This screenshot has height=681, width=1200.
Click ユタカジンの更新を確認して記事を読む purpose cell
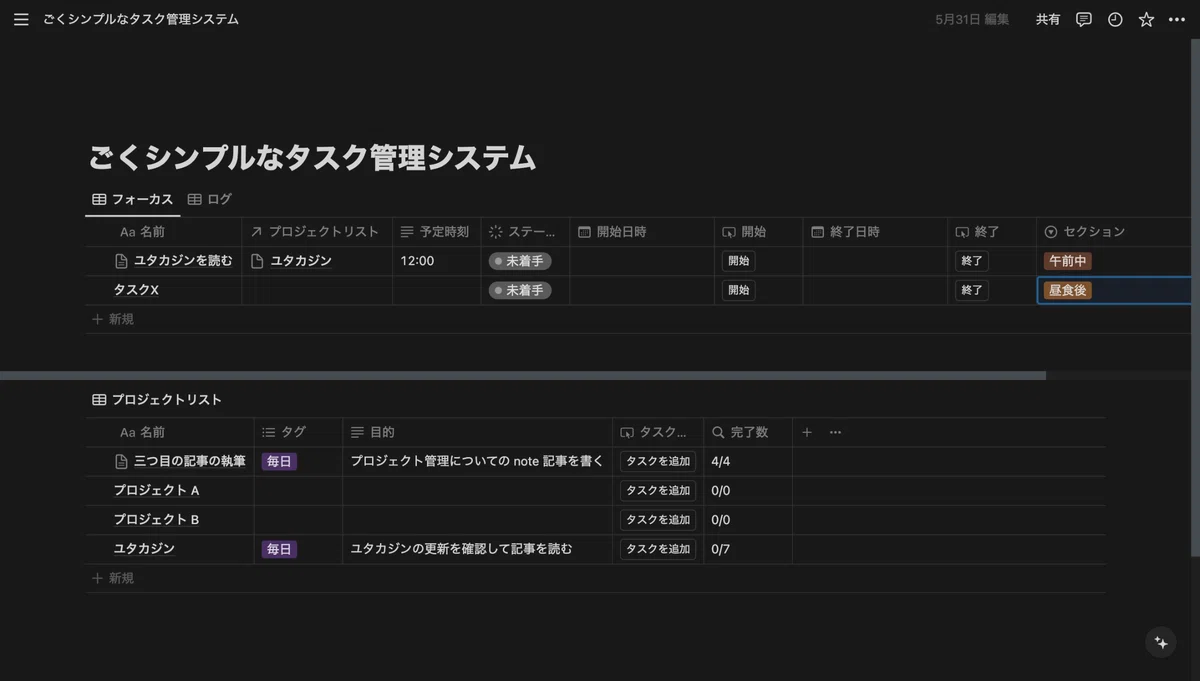click(x=477, y=549)
